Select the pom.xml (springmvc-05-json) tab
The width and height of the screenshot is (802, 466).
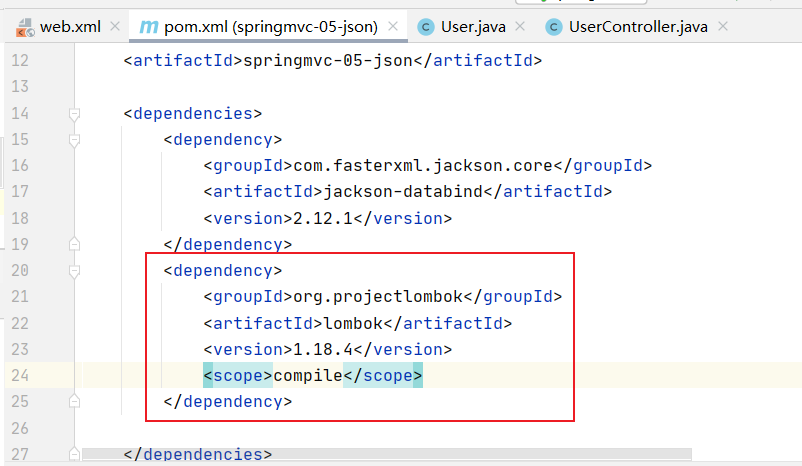coord(268,26)
